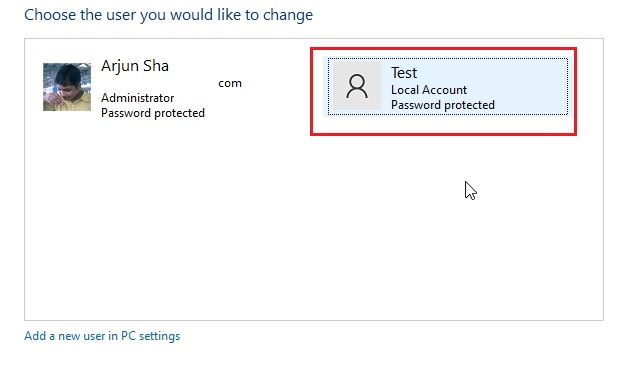Viewport: 620px width, 385px height.
Task: Click 'Add a new' at the start of the link
Action: pyautogui.click(x=52, y=336)
